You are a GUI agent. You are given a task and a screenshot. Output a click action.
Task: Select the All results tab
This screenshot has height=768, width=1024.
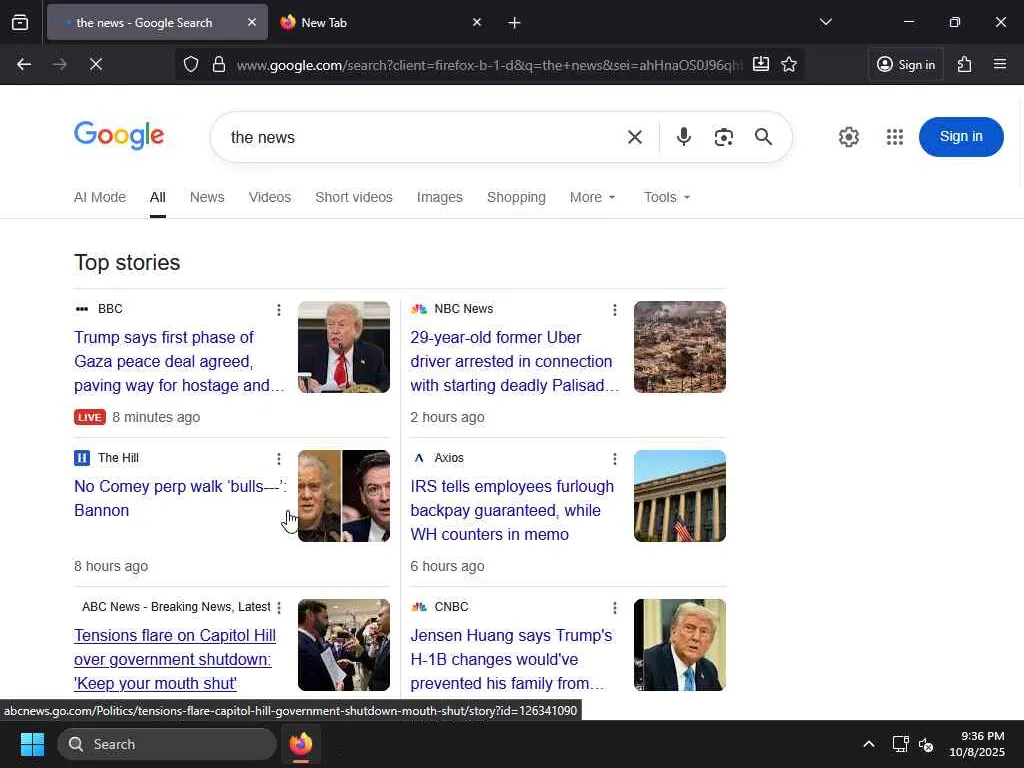157,197
